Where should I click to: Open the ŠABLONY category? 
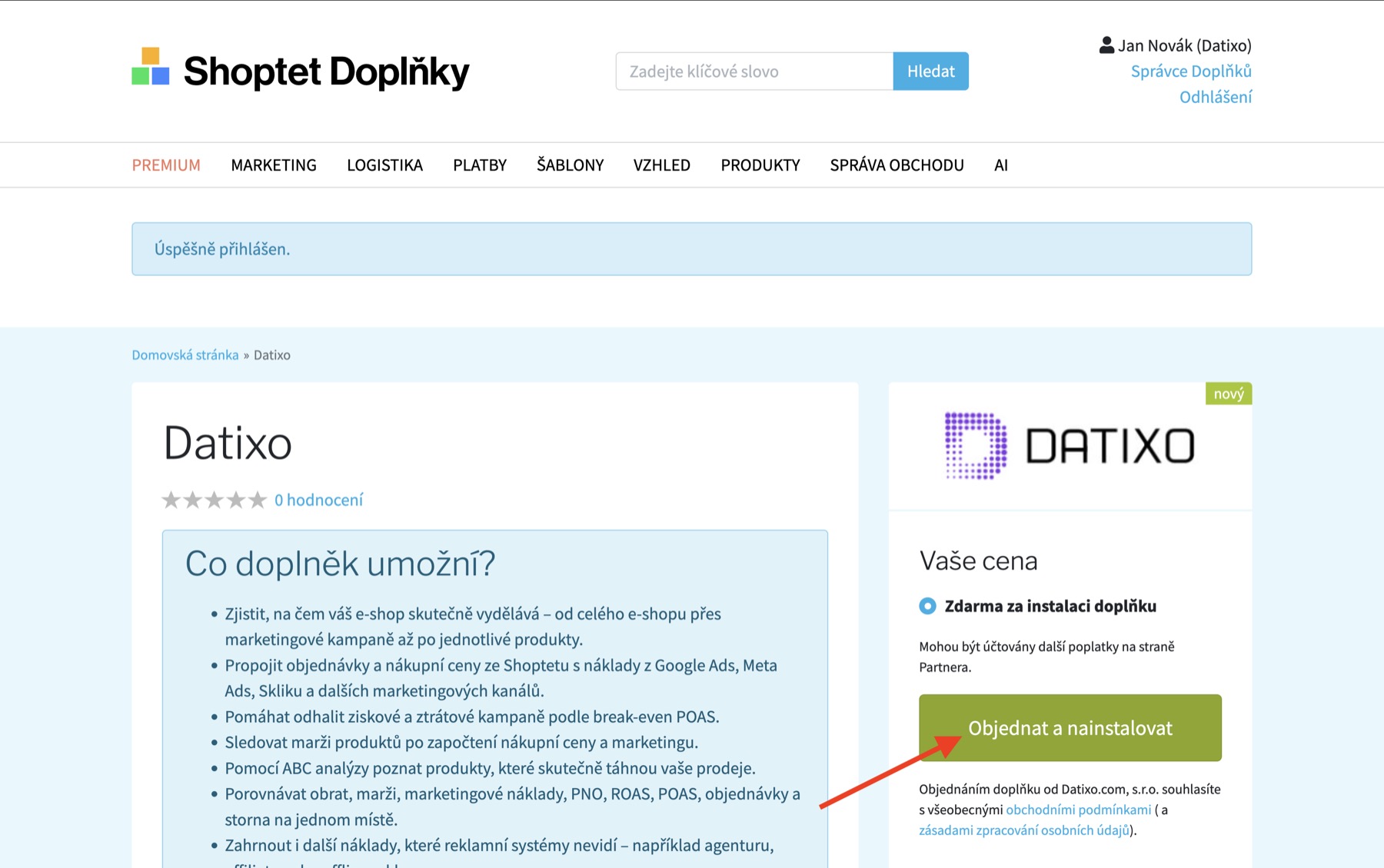pyautogui.click(x=570, y=165)
